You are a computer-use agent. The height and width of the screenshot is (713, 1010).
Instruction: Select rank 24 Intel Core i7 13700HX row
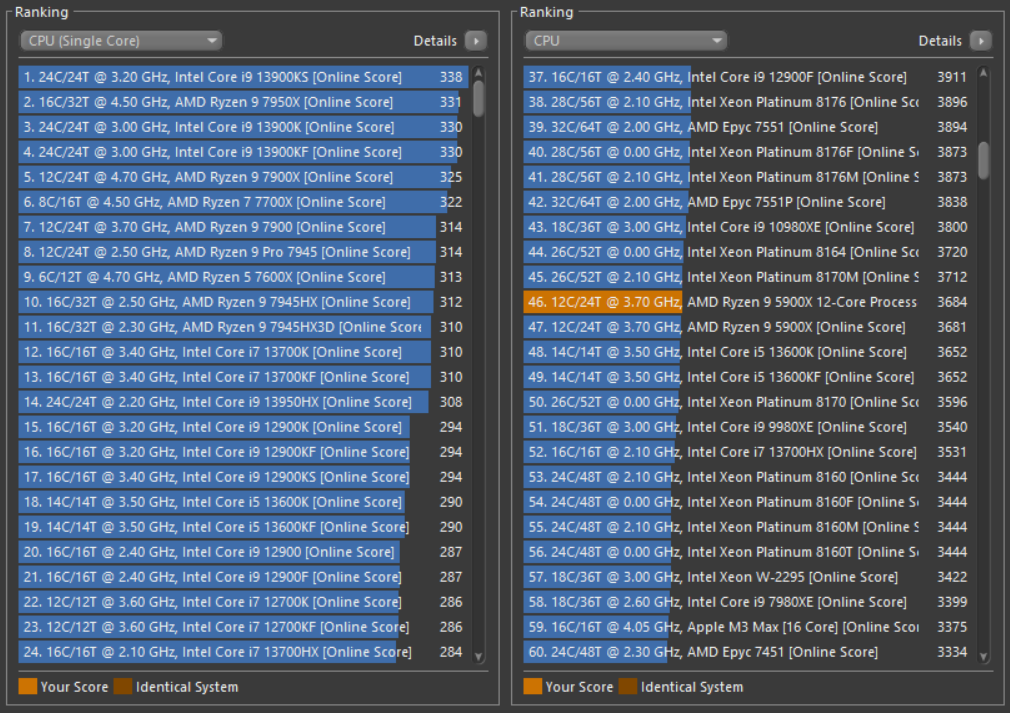(x=243, y=652)
